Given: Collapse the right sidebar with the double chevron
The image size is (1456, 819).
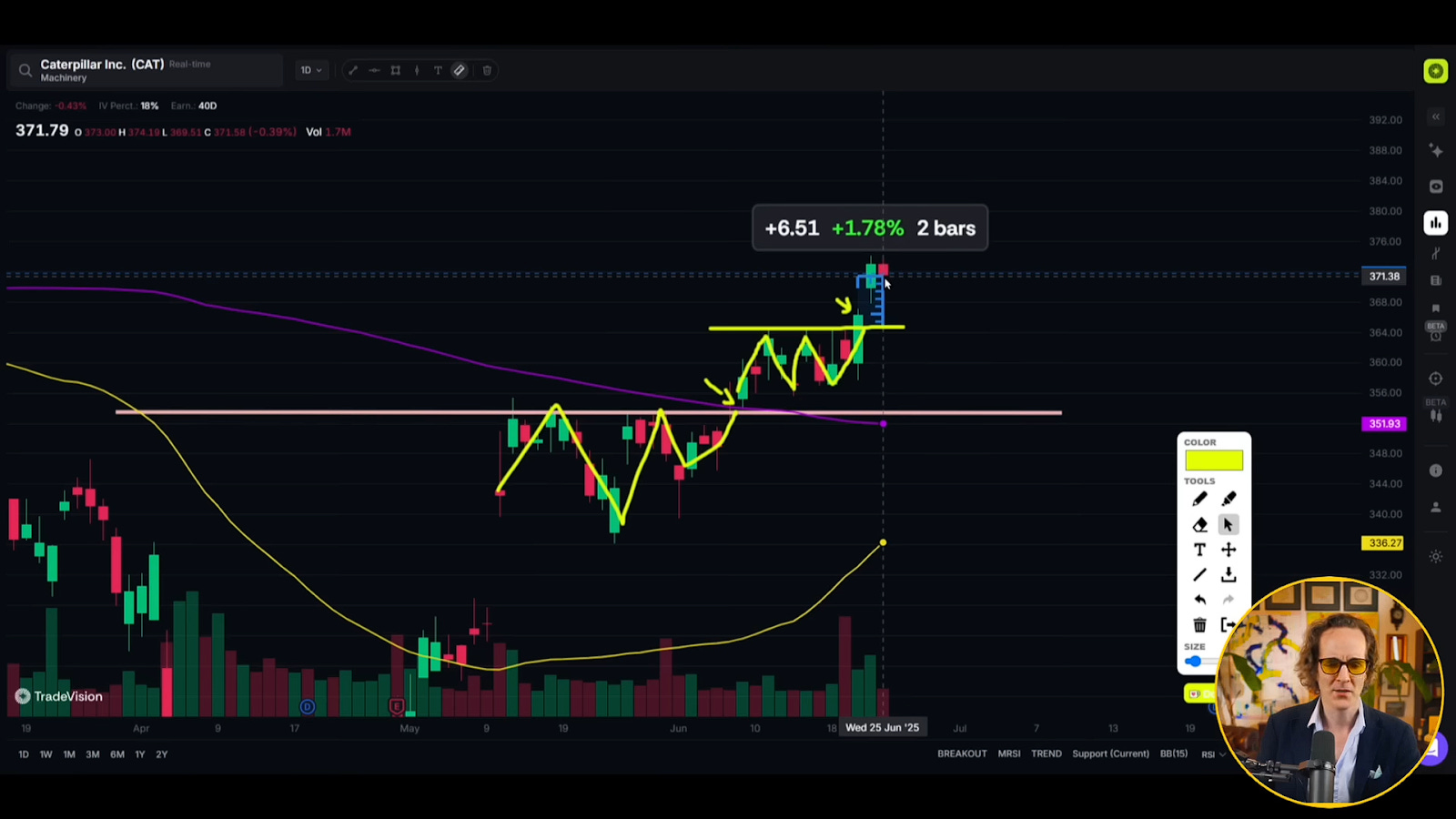Looking at the screenshot, I should 1436,116.
